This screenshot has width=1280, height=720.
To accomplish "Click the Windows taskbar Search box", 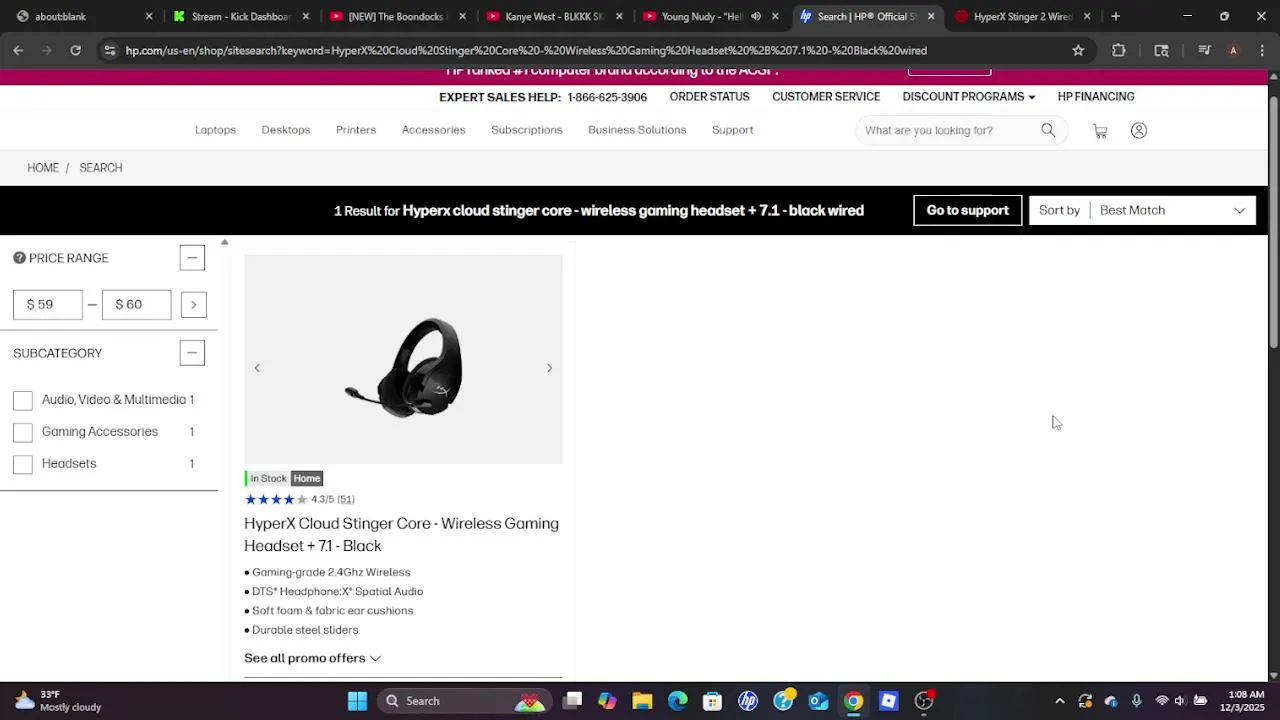I will coord(464,701).
